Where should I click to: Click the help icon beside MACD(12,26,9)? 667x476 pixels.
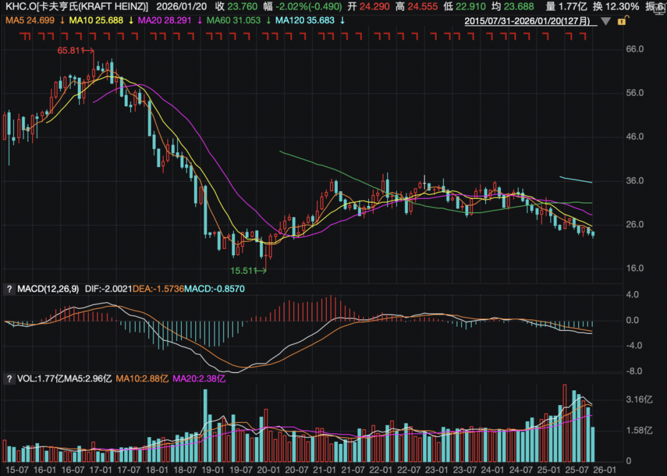[x=9, y=290]
